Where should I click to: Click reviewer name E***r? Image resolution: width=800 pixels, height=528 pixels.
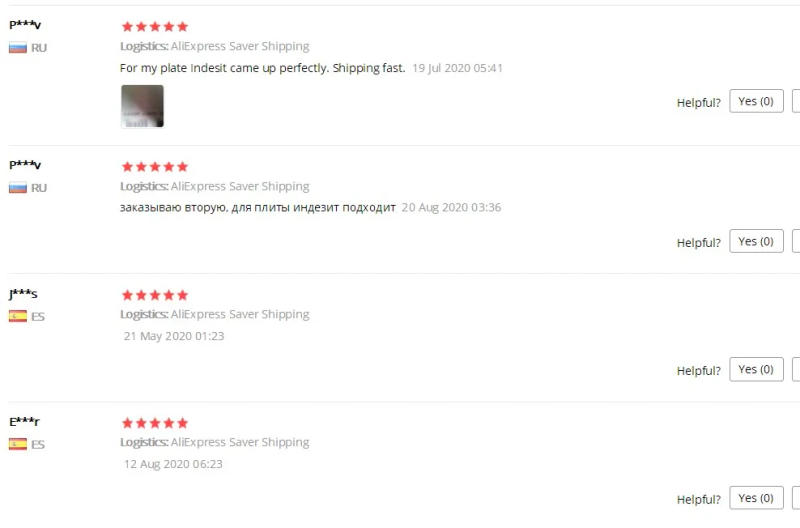click(x=24, y=422)
